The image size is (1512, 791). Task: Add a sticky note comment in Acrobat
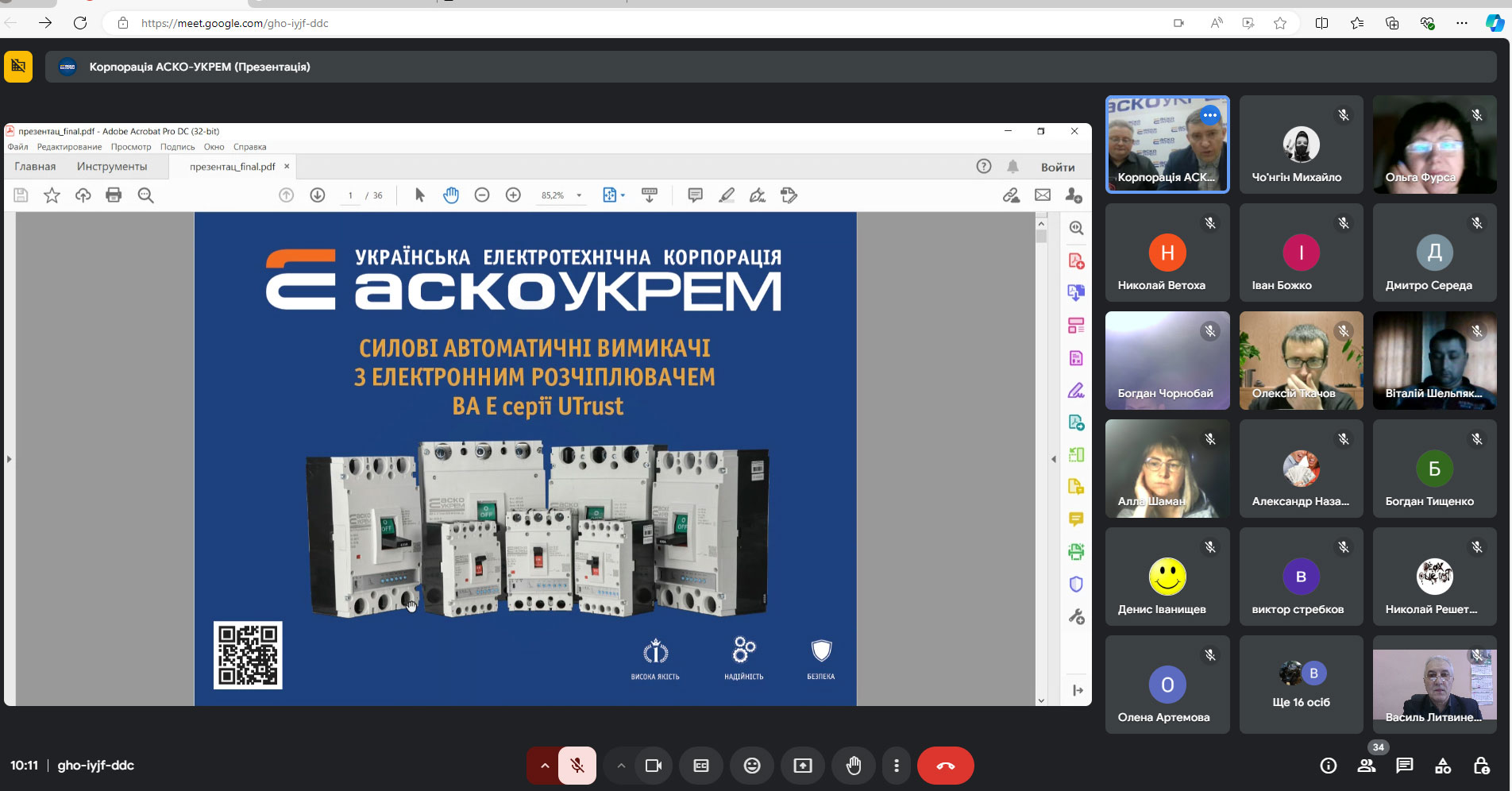point(695,195)
